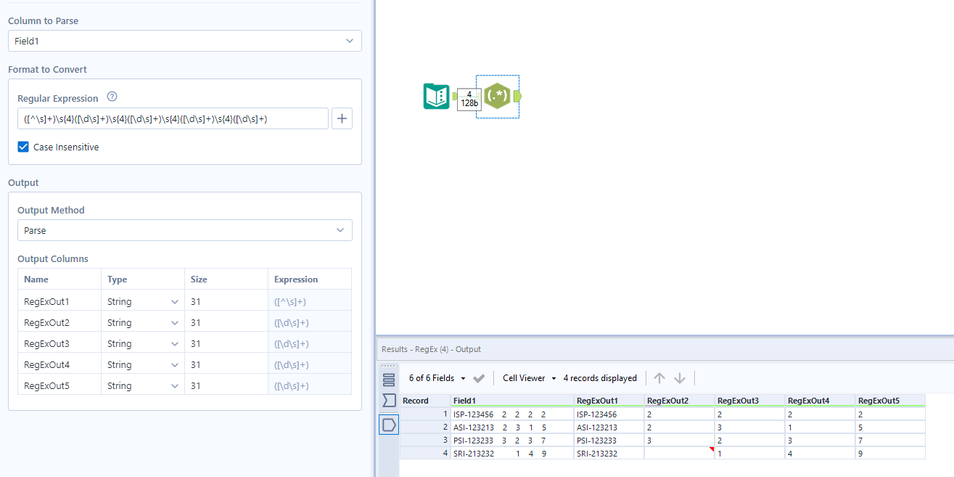The image size is (954, 477).
Task: Click the checkmark icon in results toolbar
Action: click(x=479, y=378)
